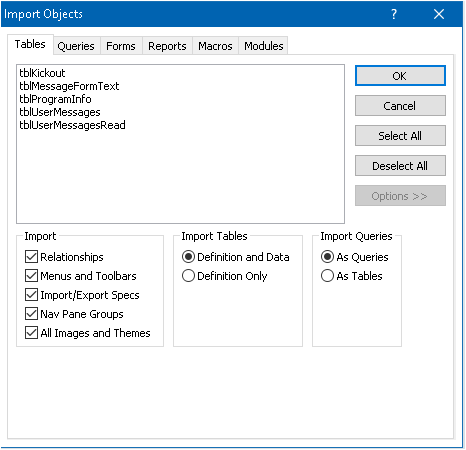Select tblKickout in the table list
The height and width of the screenshot is (450, 466).
[x=42, y=73]
